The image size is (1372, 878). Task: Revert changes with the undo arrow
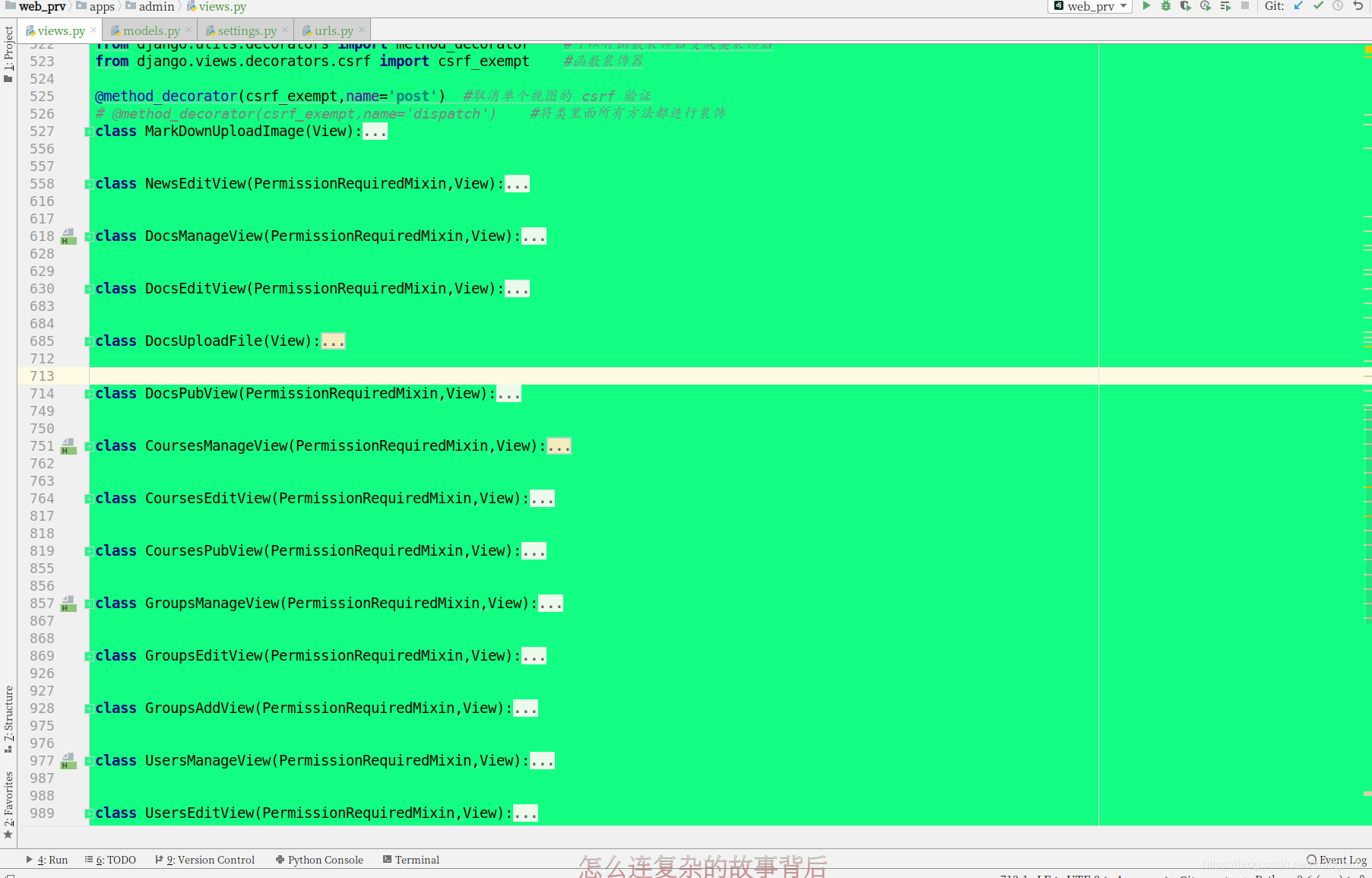(1358, 6)
